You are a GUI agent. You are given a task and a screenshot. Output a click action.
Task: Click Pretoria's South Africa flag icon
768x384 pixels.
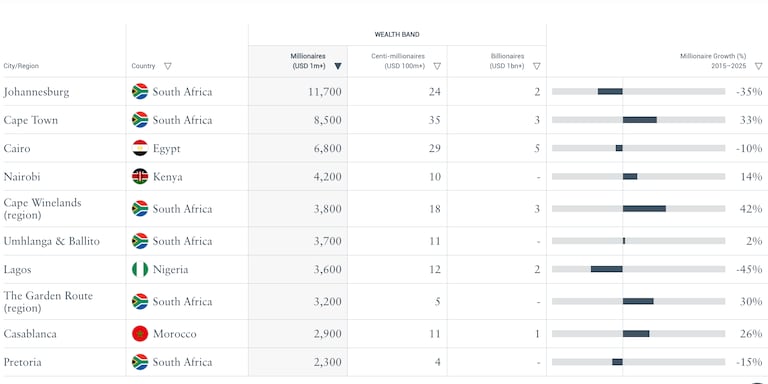(140, 362)
